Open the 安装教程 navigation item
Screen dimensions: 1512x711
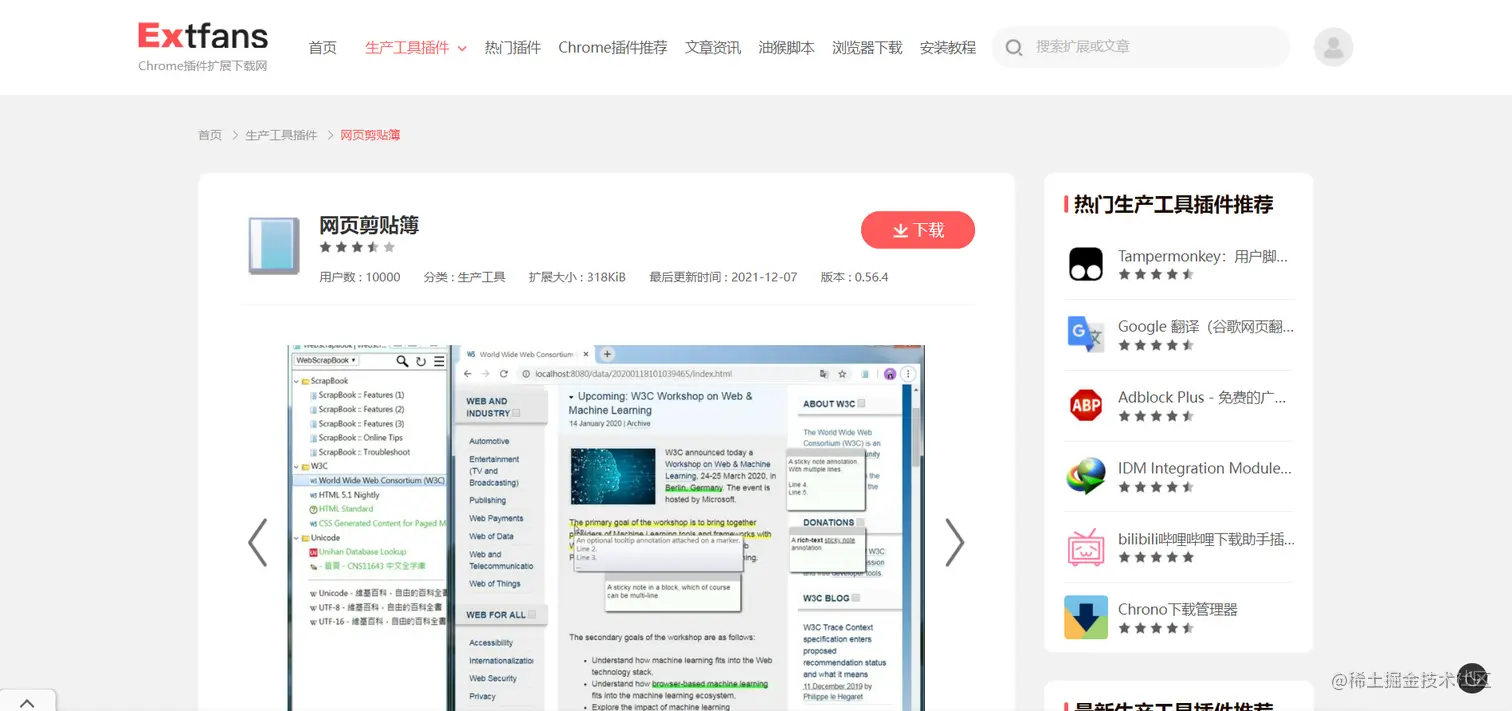click(948, 48)
